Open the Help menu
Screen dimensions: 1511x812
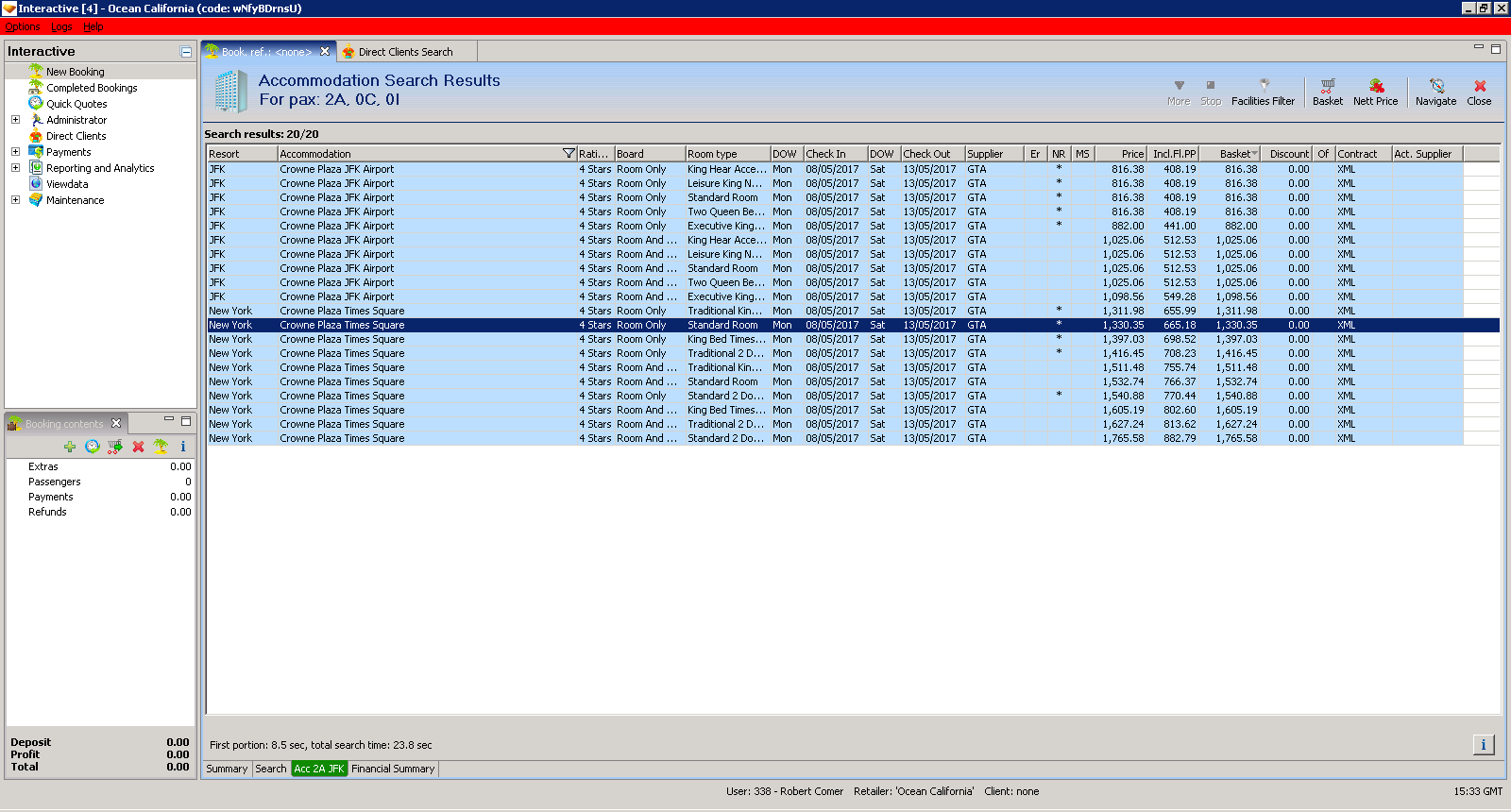(93, 26)
